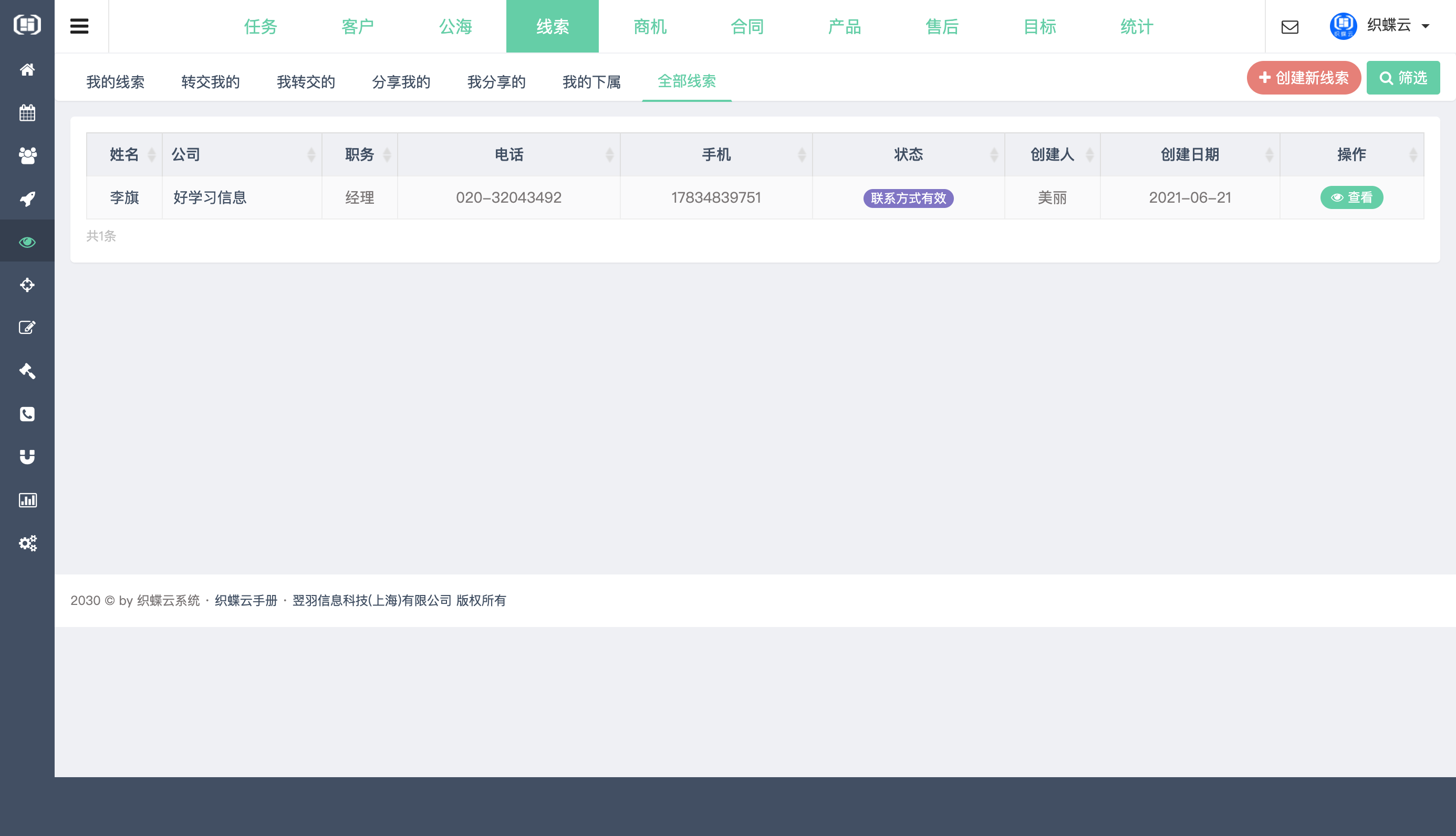Screen dimensions: 1456x836
Task: Click the 创建新线索 button
Action: tap(1304, 78)
